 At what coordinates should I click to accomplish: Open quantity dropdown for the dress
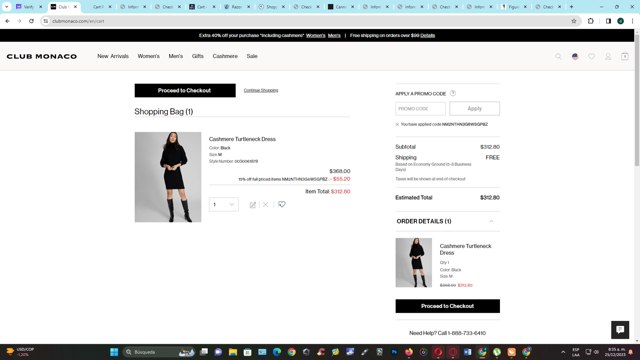(x=224, y=204)
